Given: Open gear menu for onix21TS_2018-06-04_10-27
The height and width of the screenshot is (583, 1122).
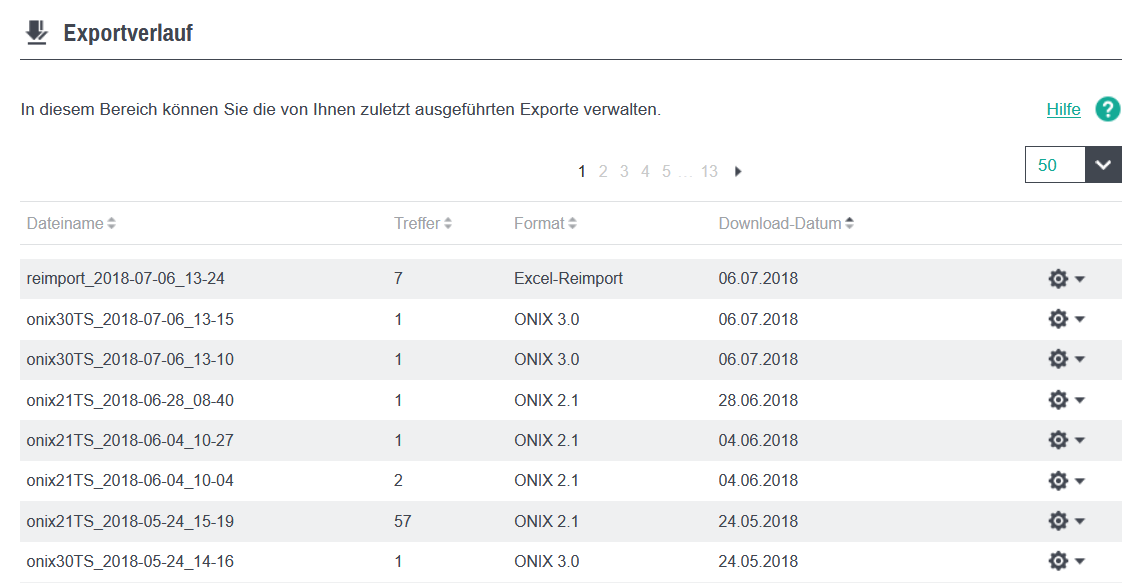Looking at the screenshot, I should [x=1065, y=440].
